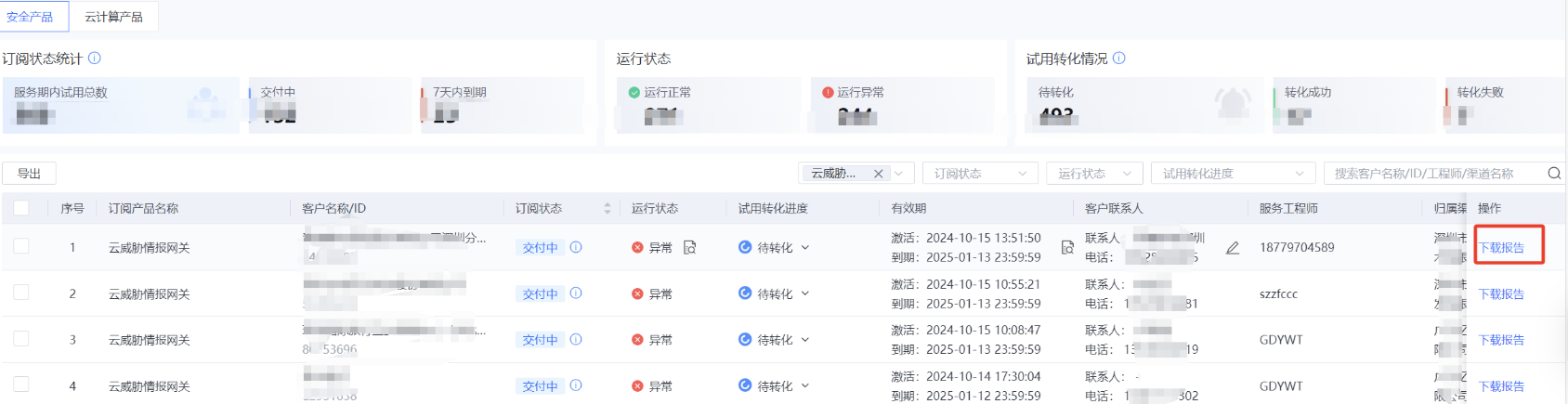
Task: Switch to the 云计算产品 tab
Action: tap(113, 17)
